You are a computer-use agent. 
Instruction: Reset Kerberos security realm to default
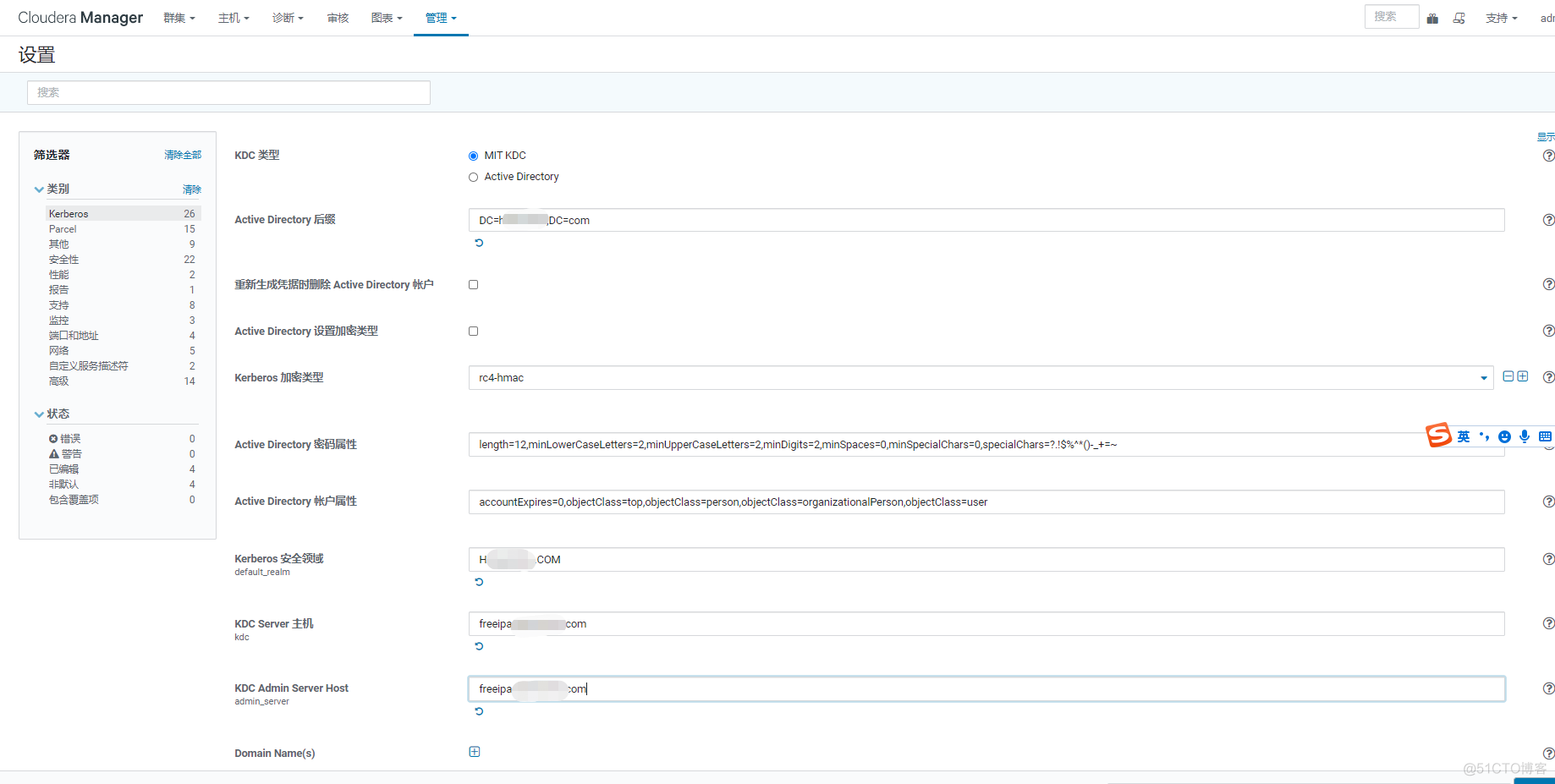click(479, 582)
